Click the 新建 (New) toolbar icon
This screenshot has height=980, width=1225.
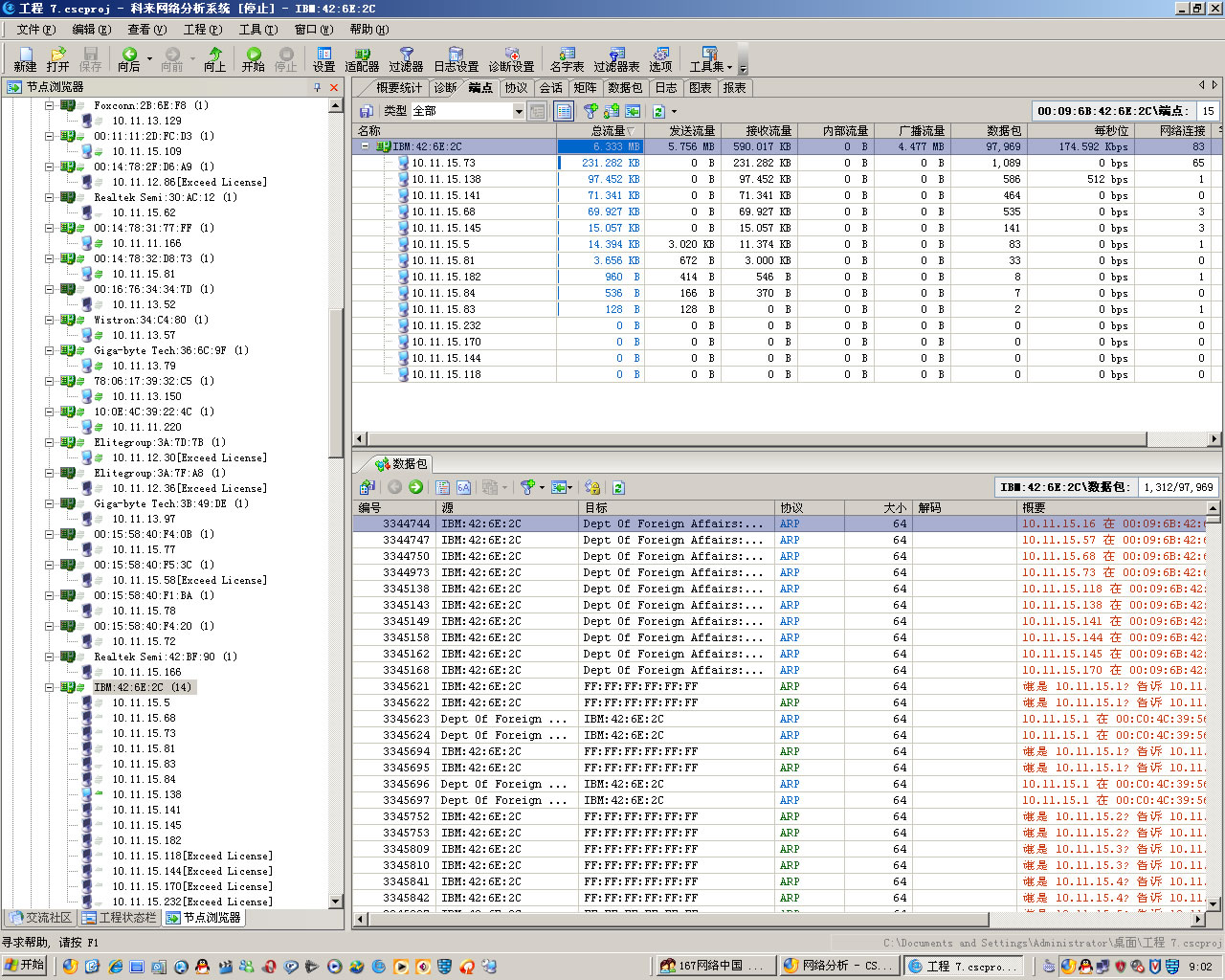(x=25, y=59)
